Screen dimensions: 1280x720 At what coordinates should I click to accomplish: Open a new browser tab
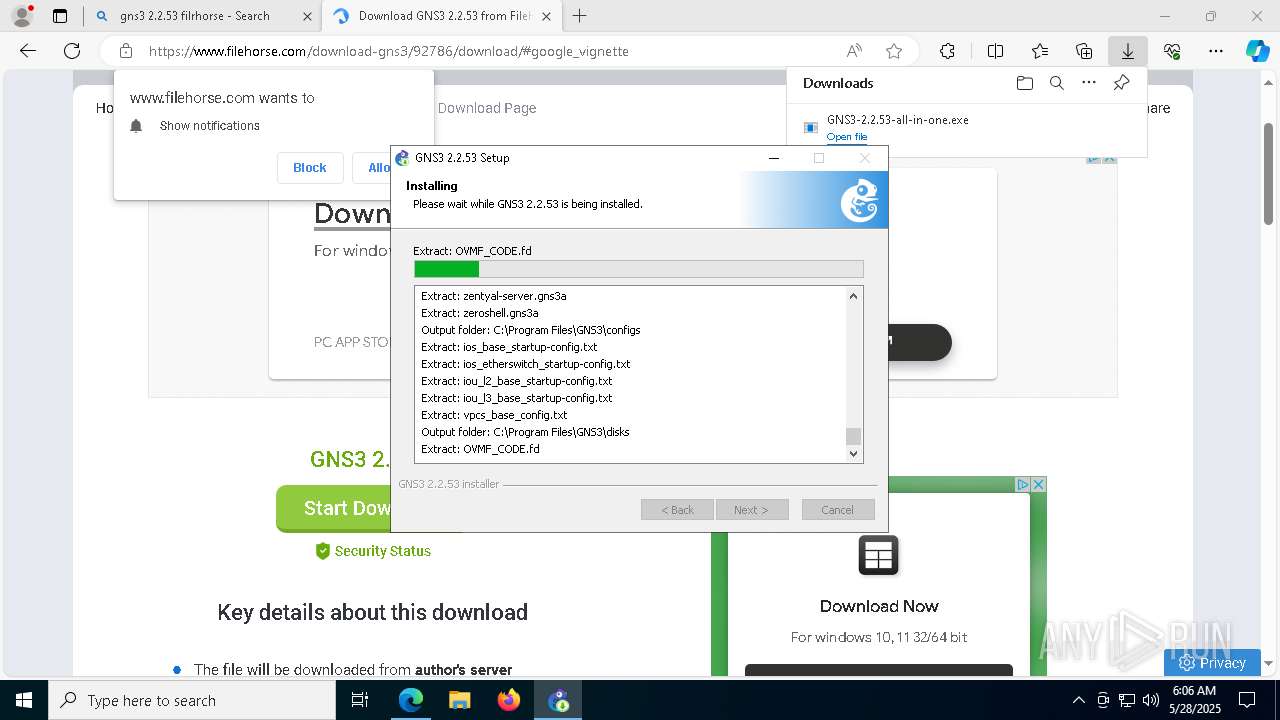(x=579, y=16)
